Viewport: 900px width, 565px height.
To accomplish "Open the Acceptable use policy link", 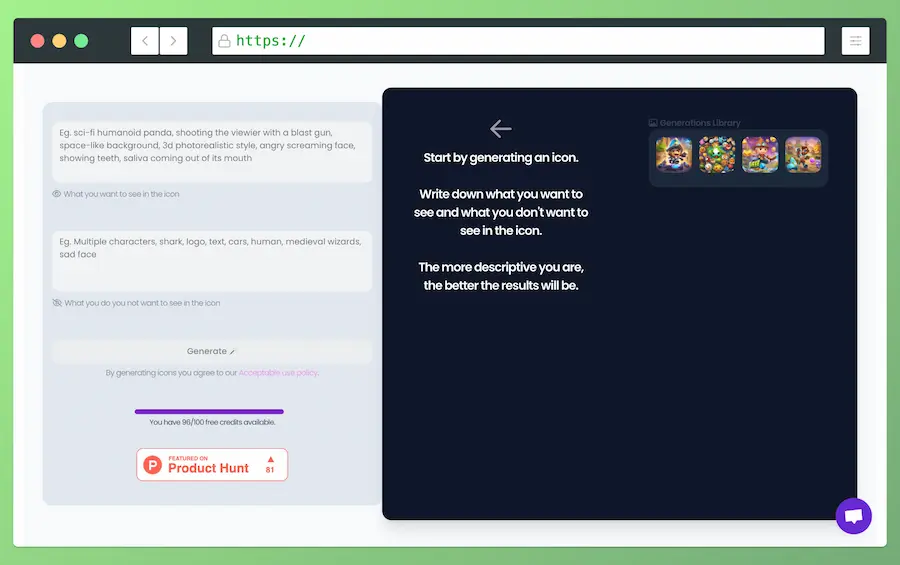I will (278, 373).
